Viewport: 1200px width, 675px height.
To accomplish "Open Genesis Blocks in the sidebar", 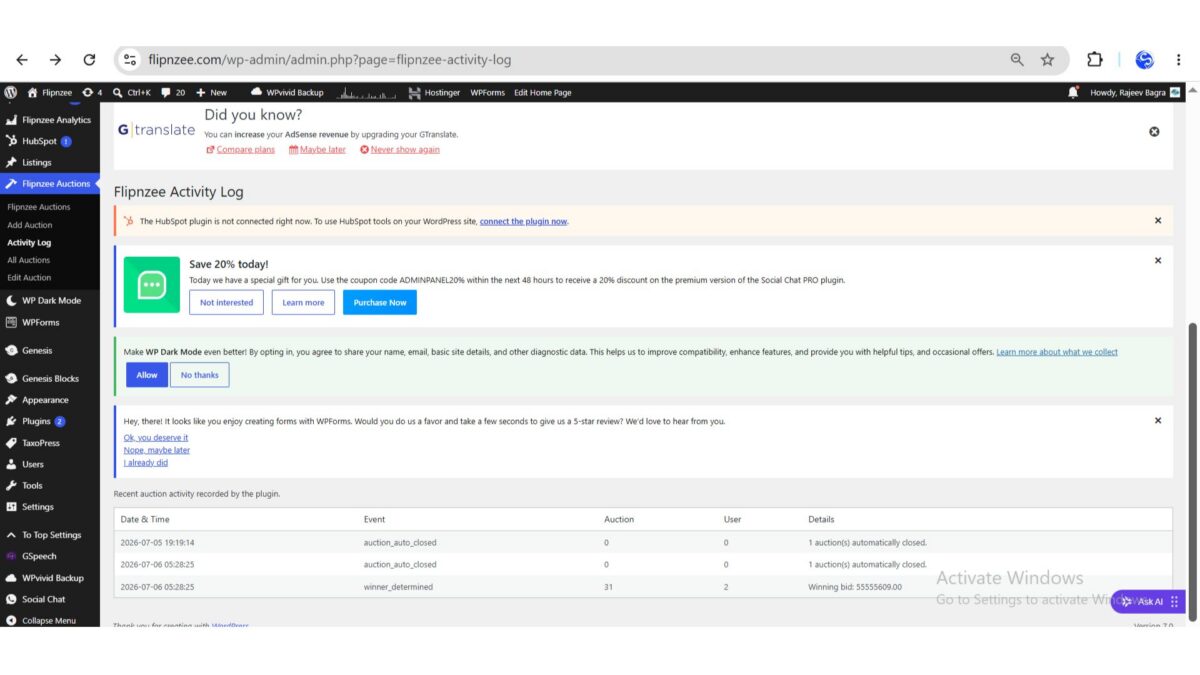I will point(50,378).
